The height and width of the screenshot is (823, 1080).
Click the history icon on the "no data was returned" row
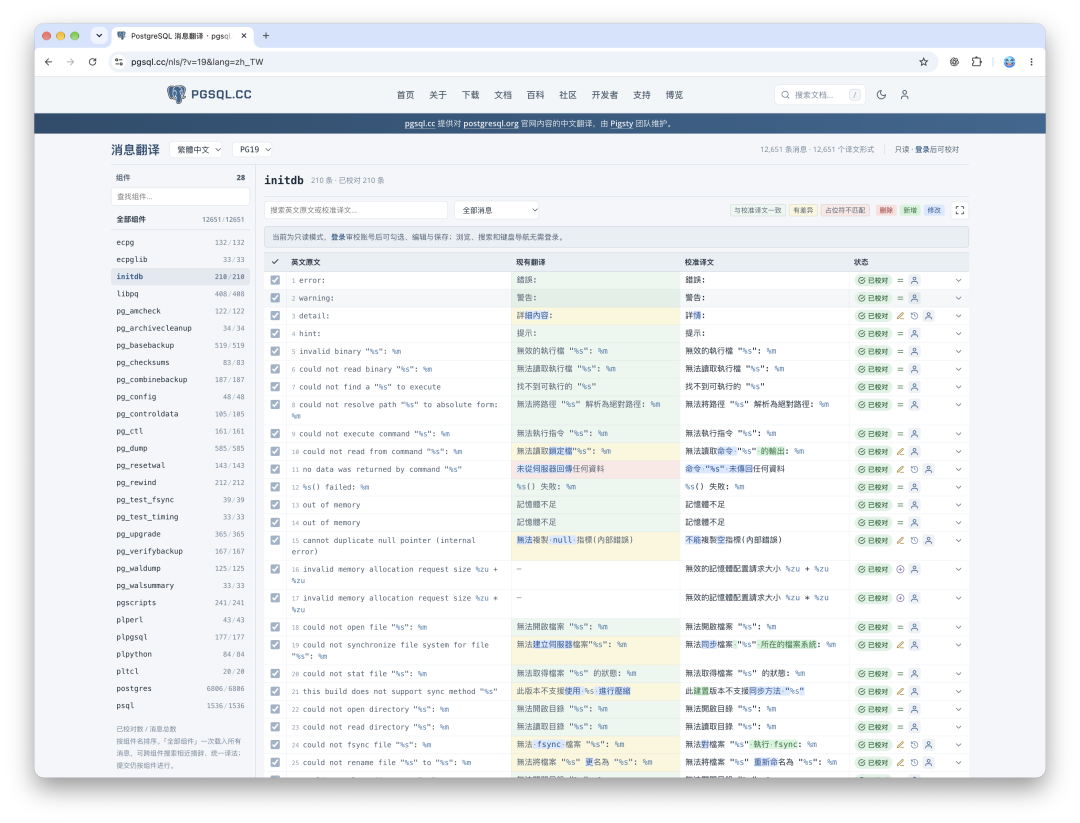pyautogui.click(x=914, y=470)
